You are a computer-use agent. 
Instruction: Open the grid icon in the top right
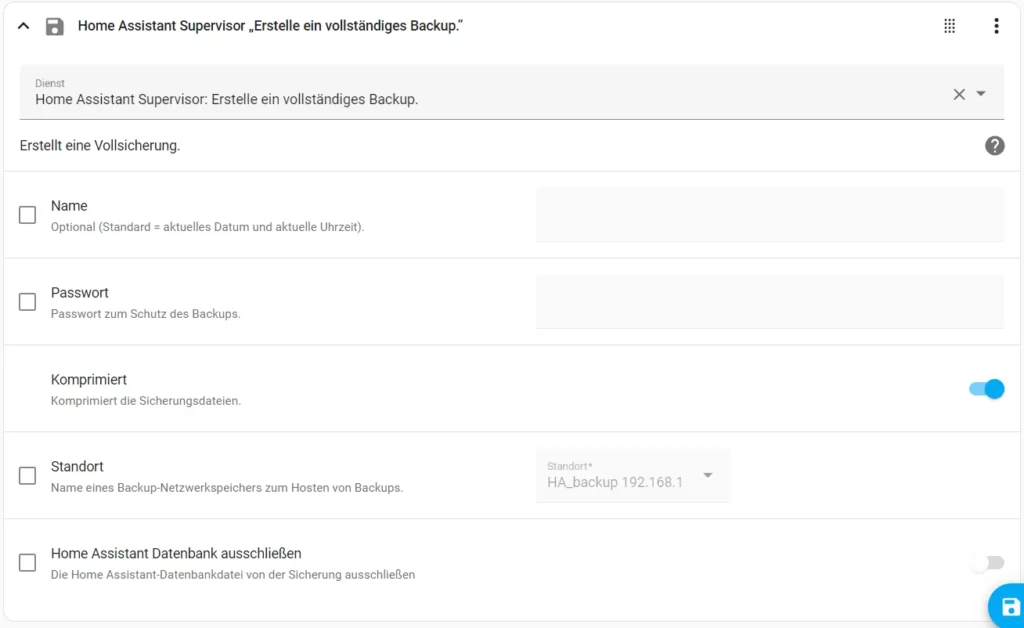click(948, 26)
